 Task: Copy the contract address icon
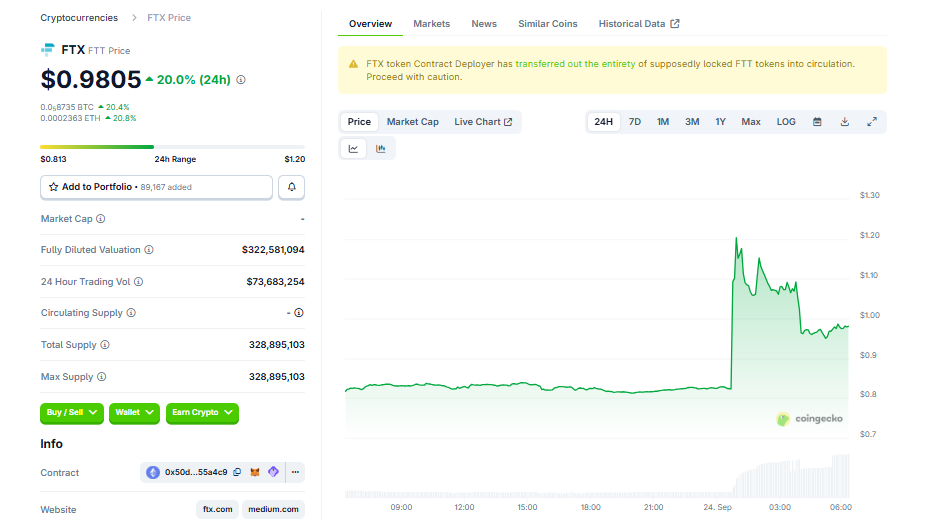pyautogui.click(x=237, y=472)
